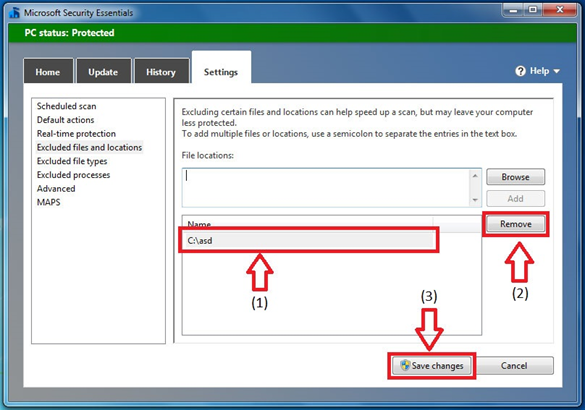This screenshot has width=585, height=410.
Task: Select MAPS settings
Action: coord(49,202)
